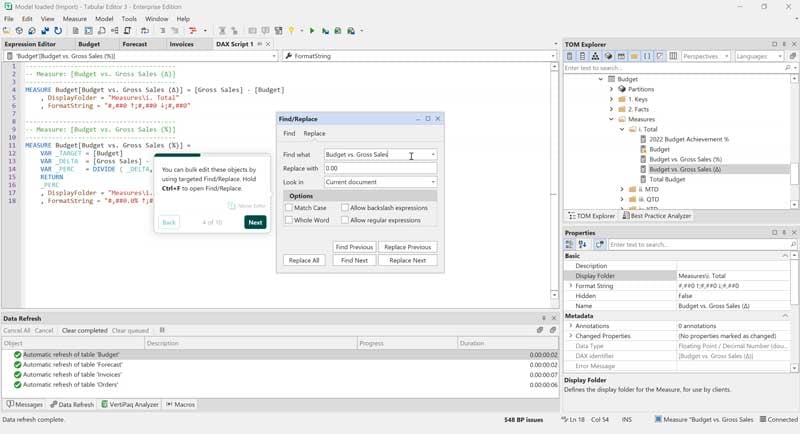This screenshot has height=434, width=800.
Task: Expand the Partitions node in TOM Explorer
Action: (611, 89)
